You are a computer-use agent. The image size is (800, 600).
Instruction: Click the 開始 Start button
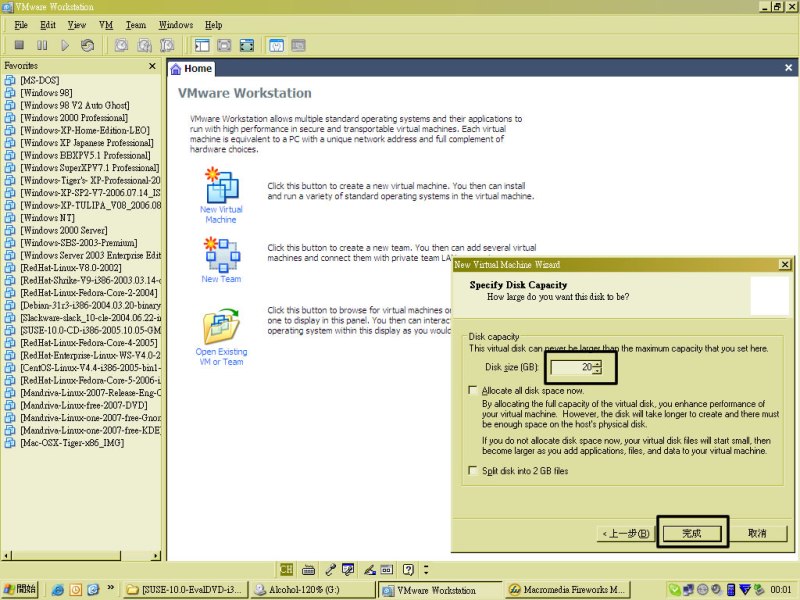(20, 589)
